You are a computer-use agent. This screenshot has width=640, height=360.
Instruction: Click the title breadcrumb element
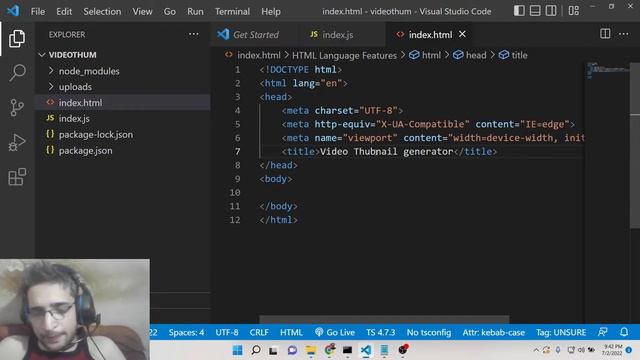click(513, 55)
